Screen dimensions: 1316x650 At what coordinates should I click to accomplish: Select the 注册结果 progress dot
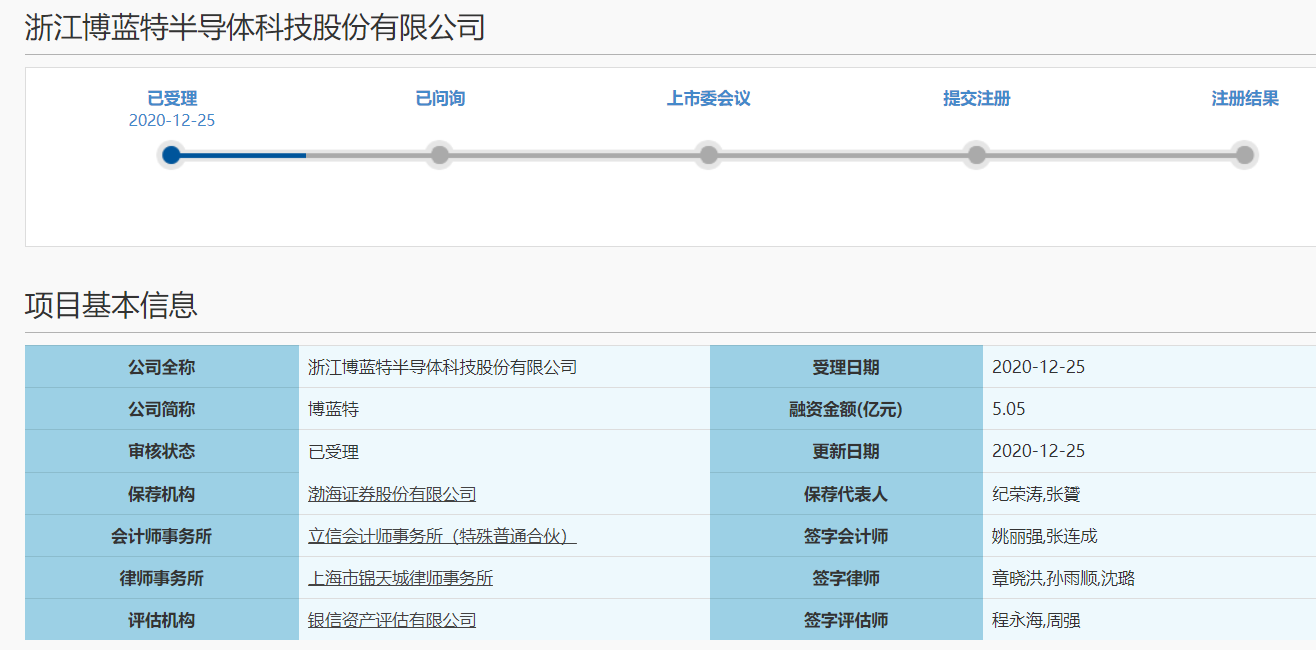tap(1245, 155)
